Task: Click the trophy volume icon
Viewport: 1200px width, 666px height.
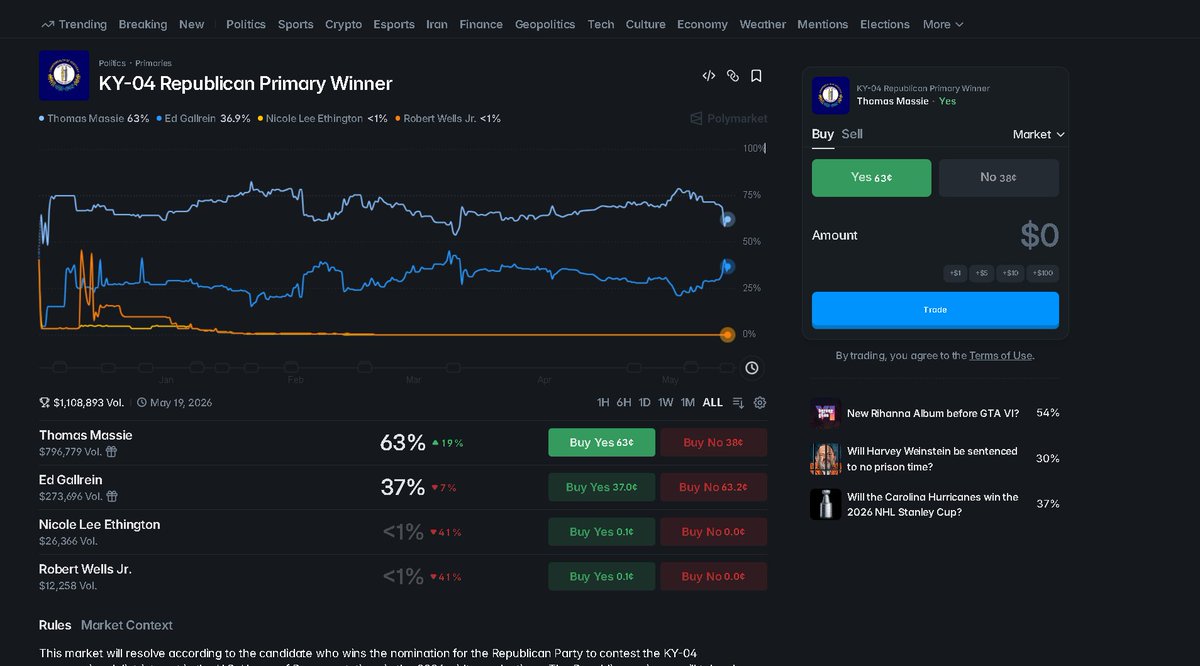Action: (x=45, y=403)
